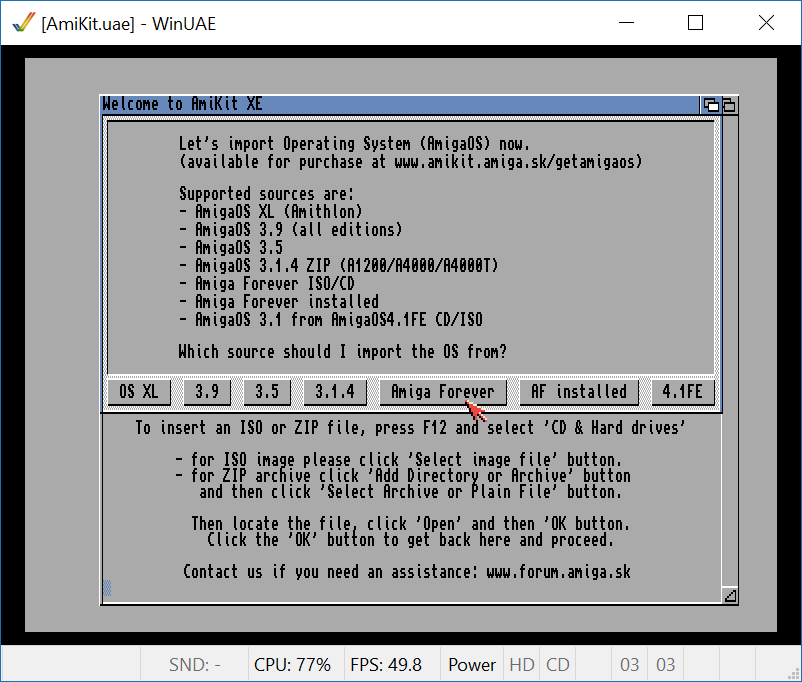Click 'Which source should I import' question

(343, 351)
